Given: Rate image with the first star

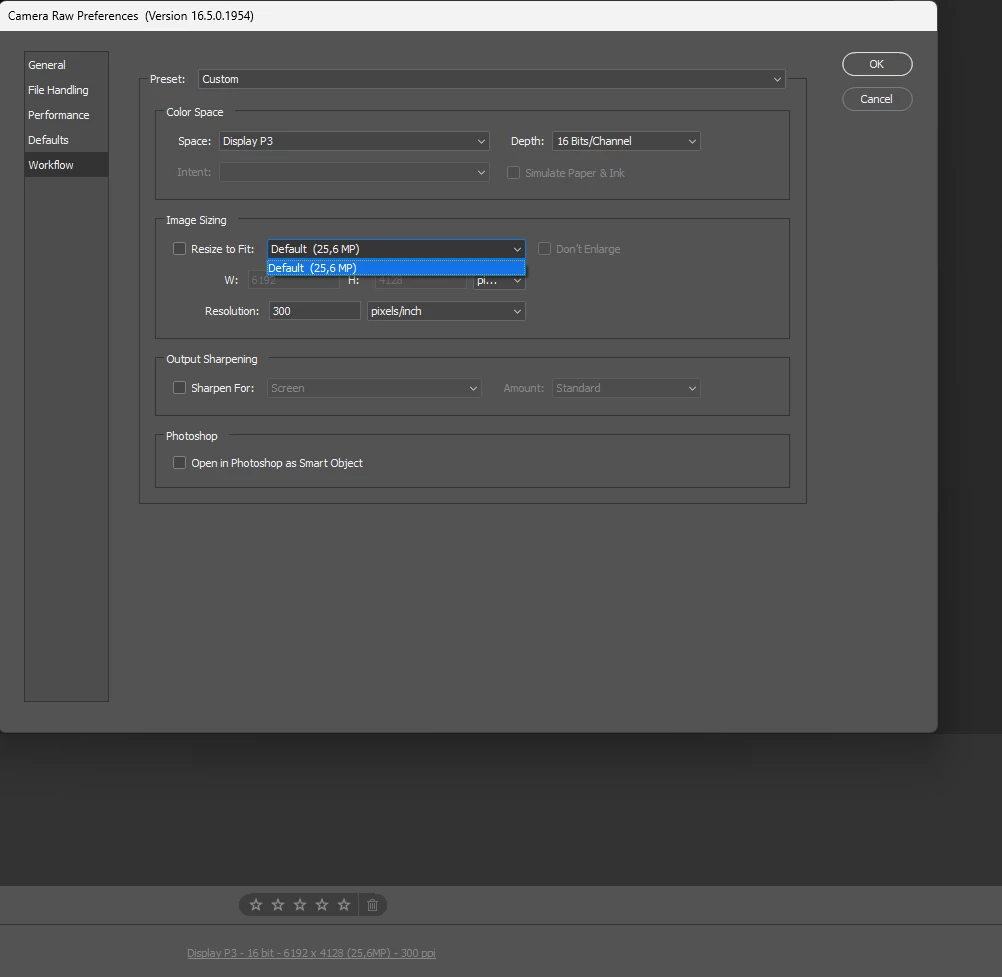Looking at the screenshot, I should (256, 905).
